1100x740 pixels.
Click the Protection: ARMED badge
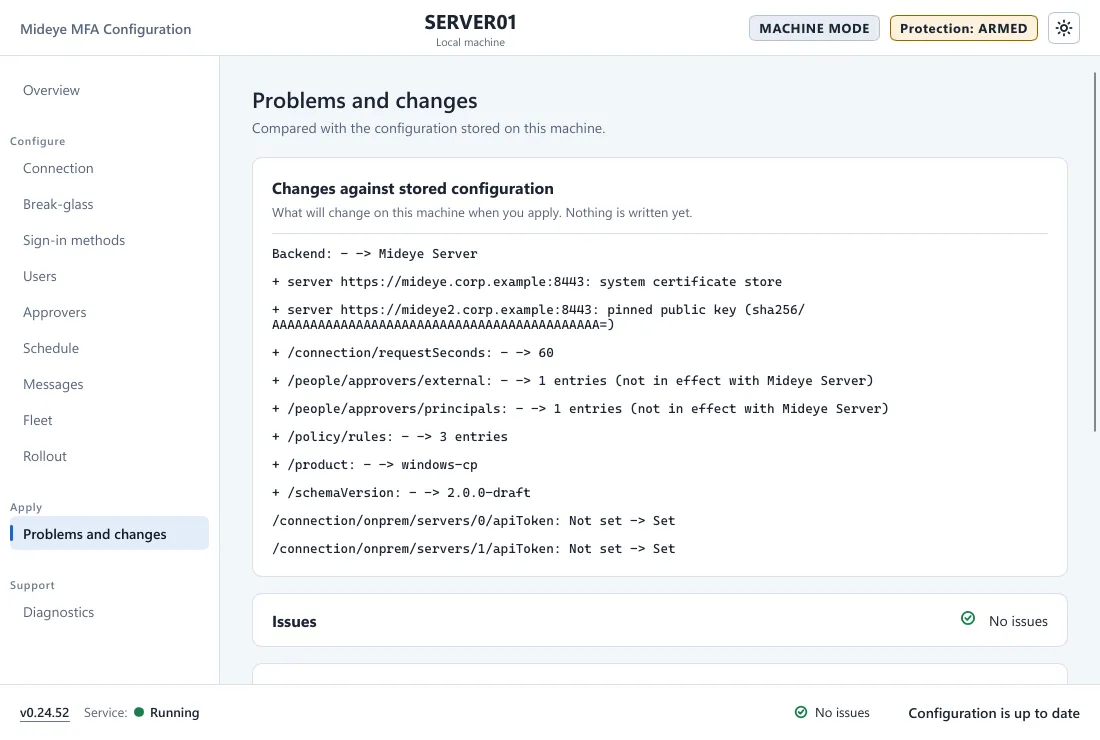[x=963, y=29]
